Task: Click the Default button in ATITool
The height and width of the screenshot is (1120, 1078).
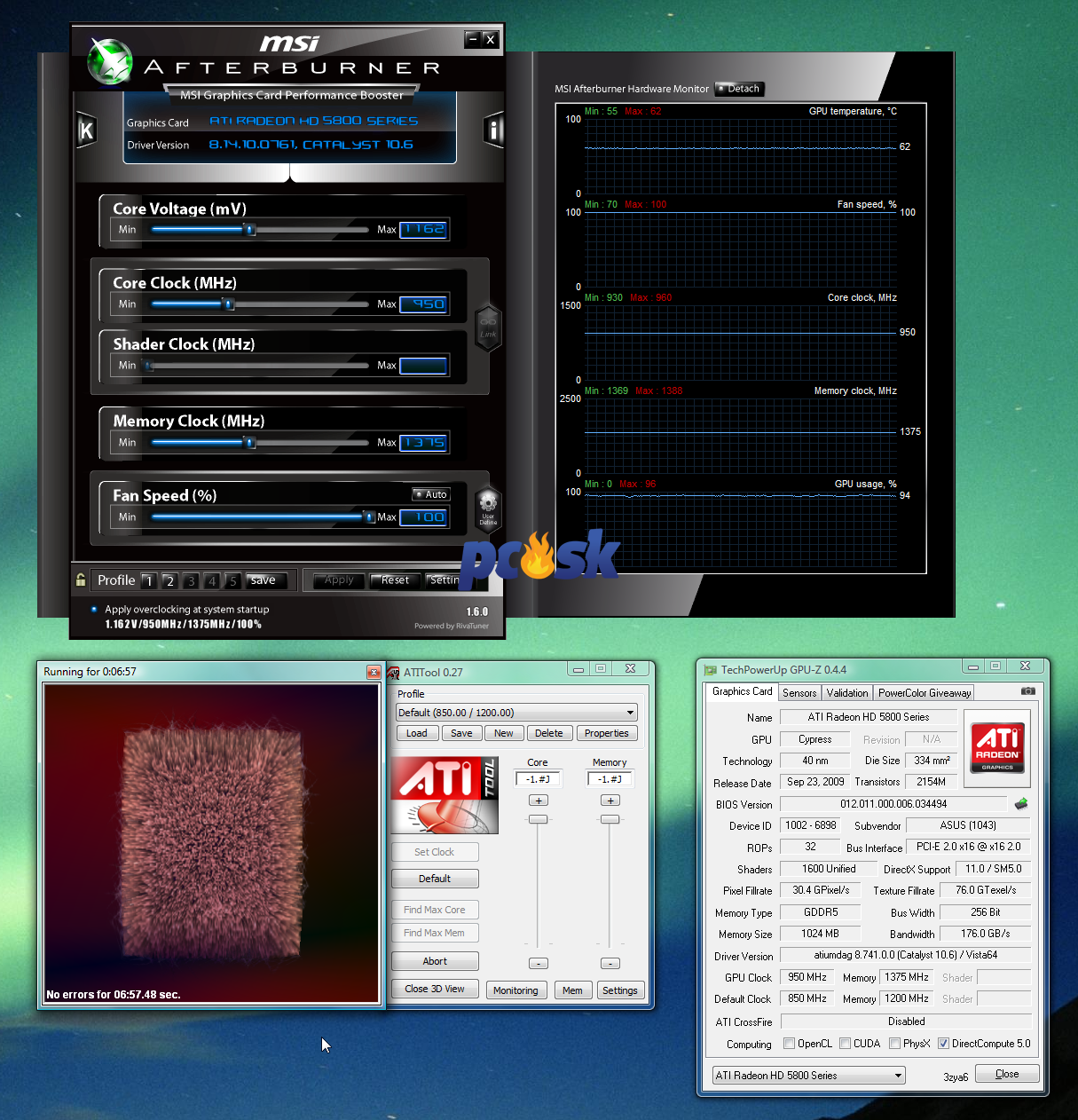Action: click(x=435, y=879)
